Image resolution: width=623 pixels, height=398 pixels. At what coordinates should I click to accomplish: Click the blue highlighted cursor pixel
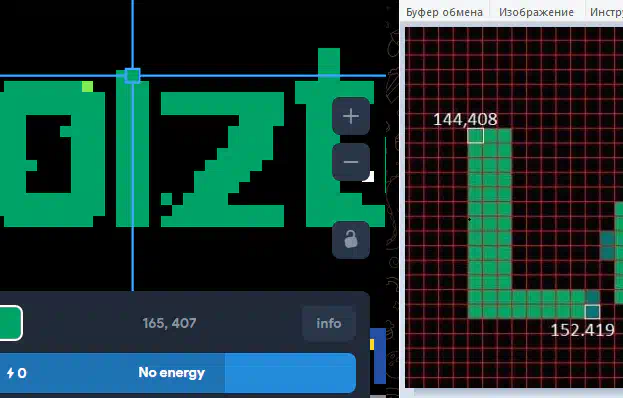[132, 75]
